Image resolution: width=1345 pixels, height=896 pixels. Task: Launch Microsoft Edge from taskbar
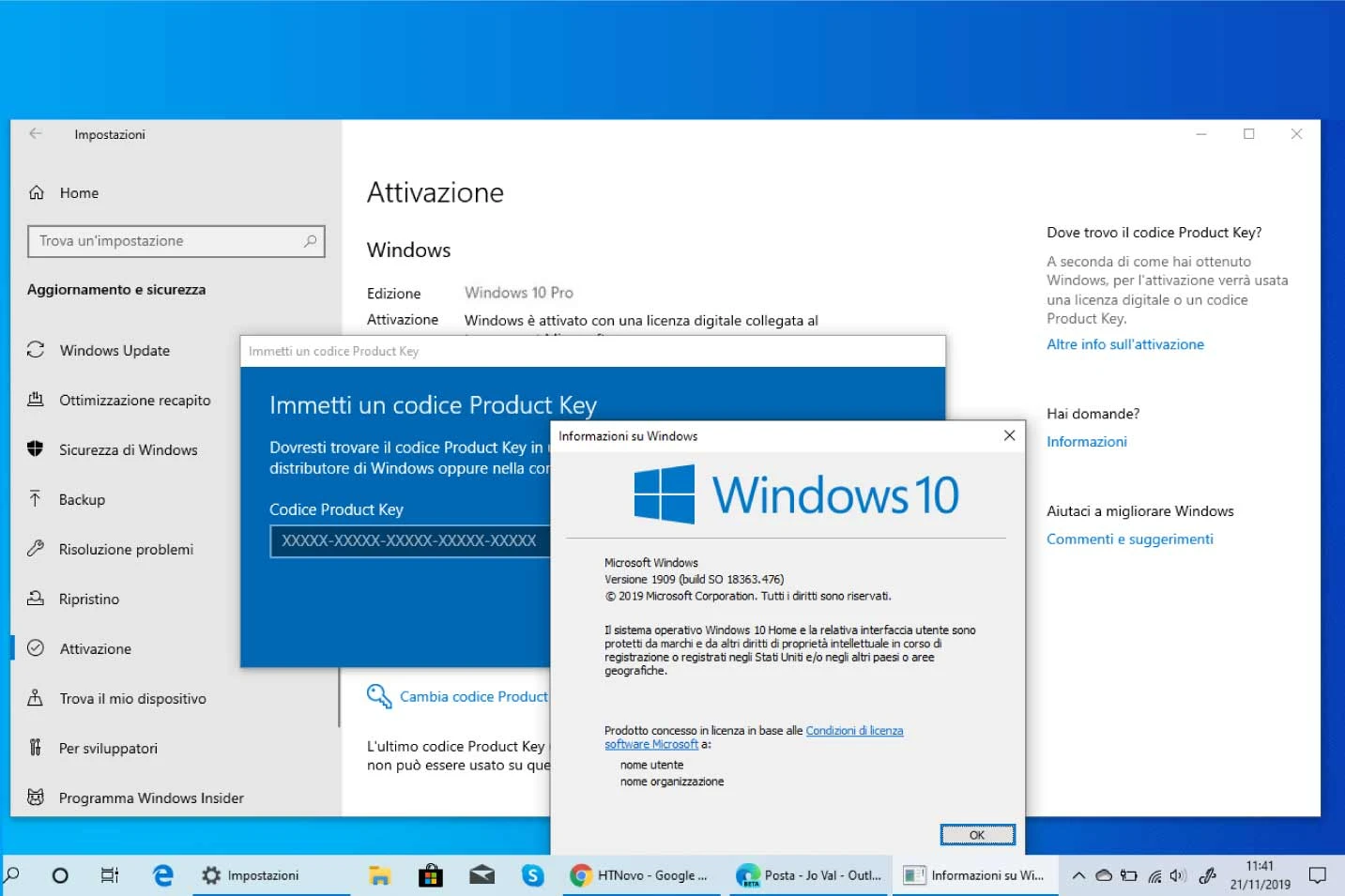coord(163,875)
